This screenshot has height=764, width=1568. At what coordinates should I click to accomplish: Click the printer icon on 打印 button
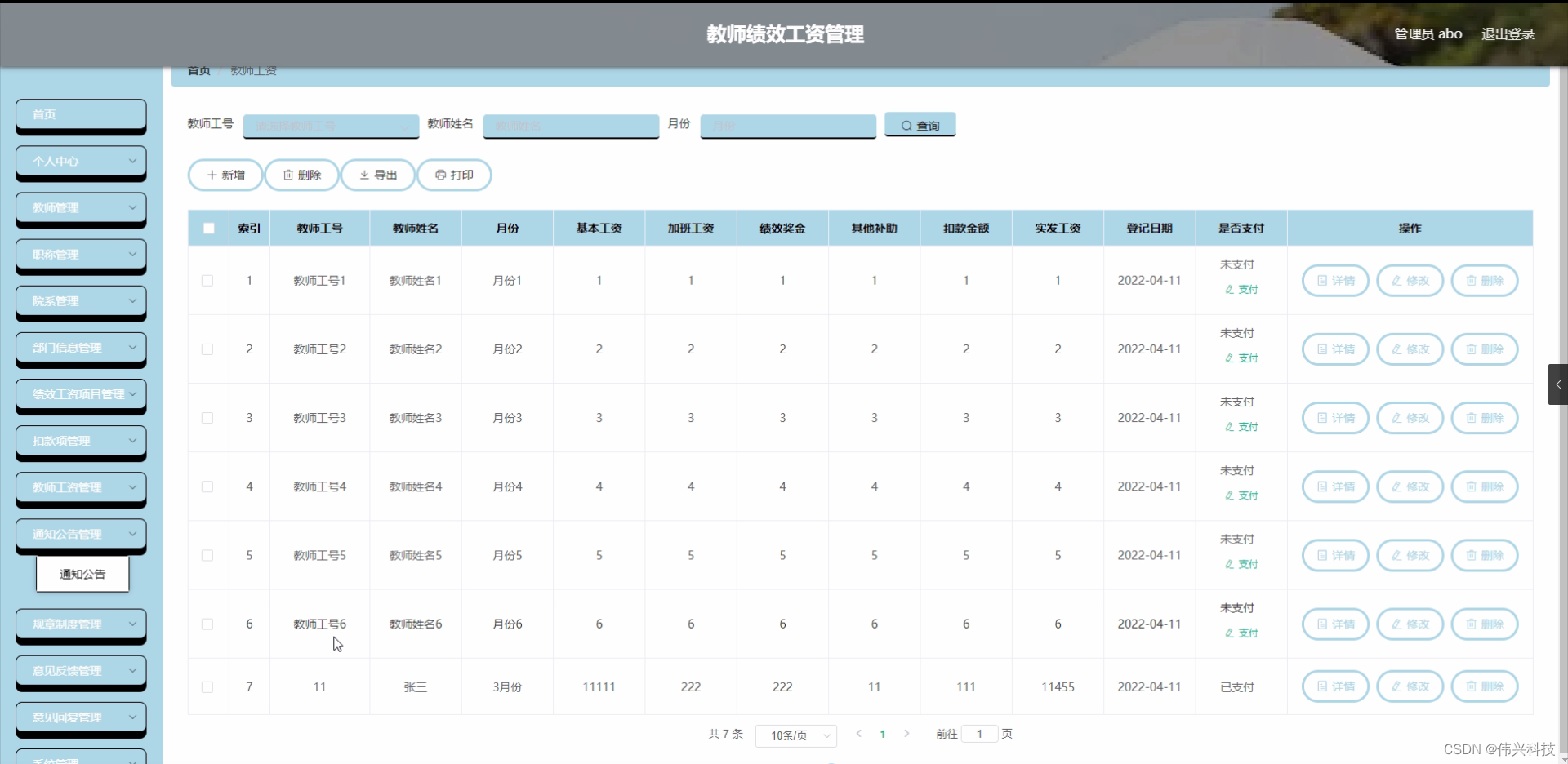click(x=442, y=175)
